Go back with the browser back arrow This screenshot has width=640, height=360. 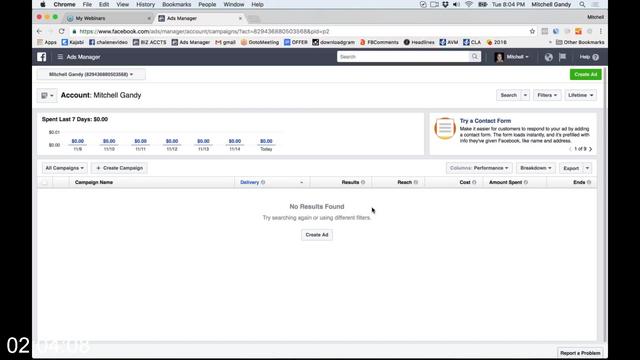tap(40, 31)
